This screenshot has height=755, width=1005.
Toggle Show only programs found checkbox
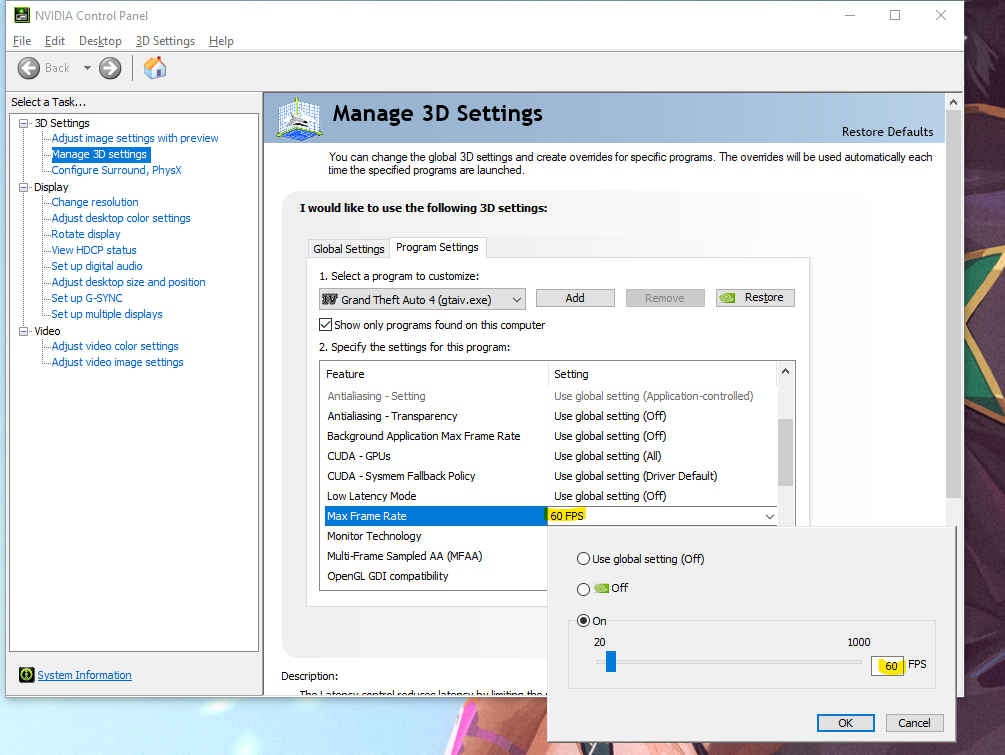tap(326, 325)
